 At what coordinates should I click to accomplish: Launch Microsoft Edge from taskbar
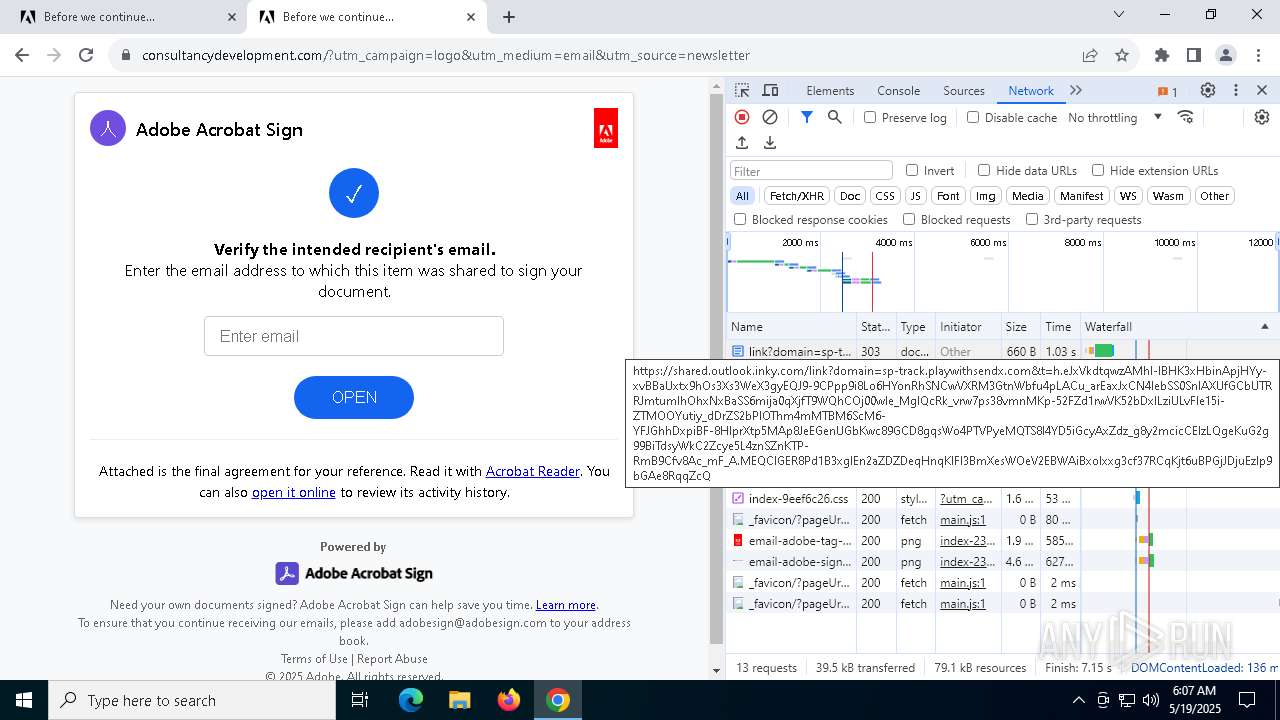click(411, 700)
